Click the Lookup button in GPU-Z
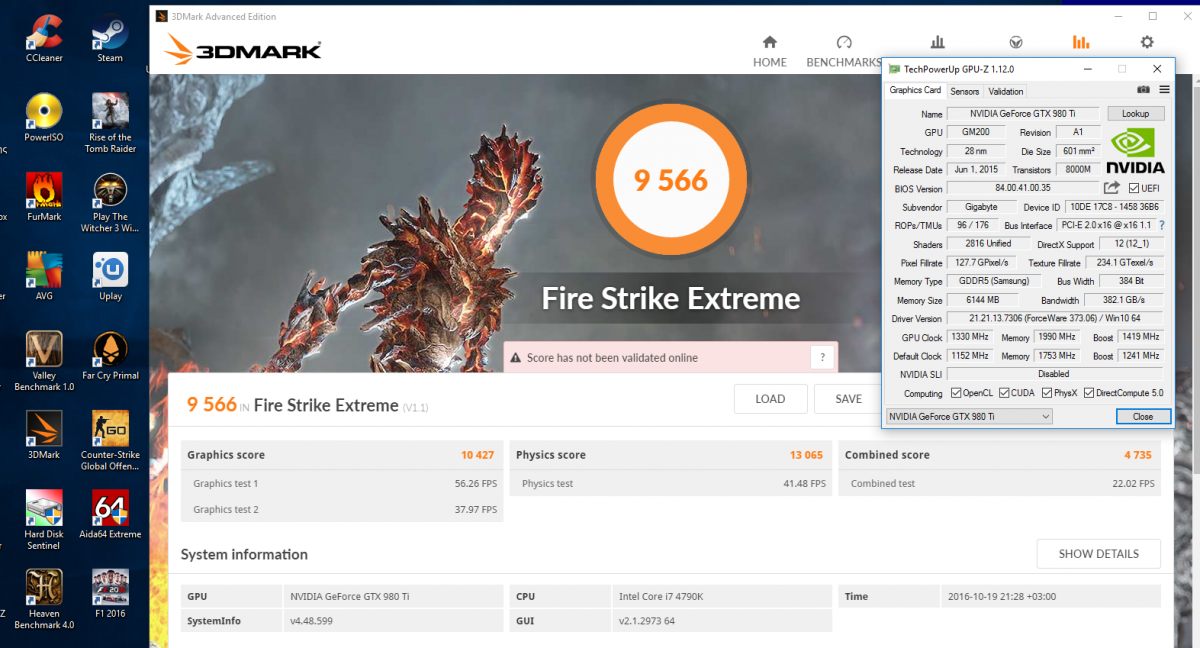This screenshot has height=648, width=1200. 1135,114
